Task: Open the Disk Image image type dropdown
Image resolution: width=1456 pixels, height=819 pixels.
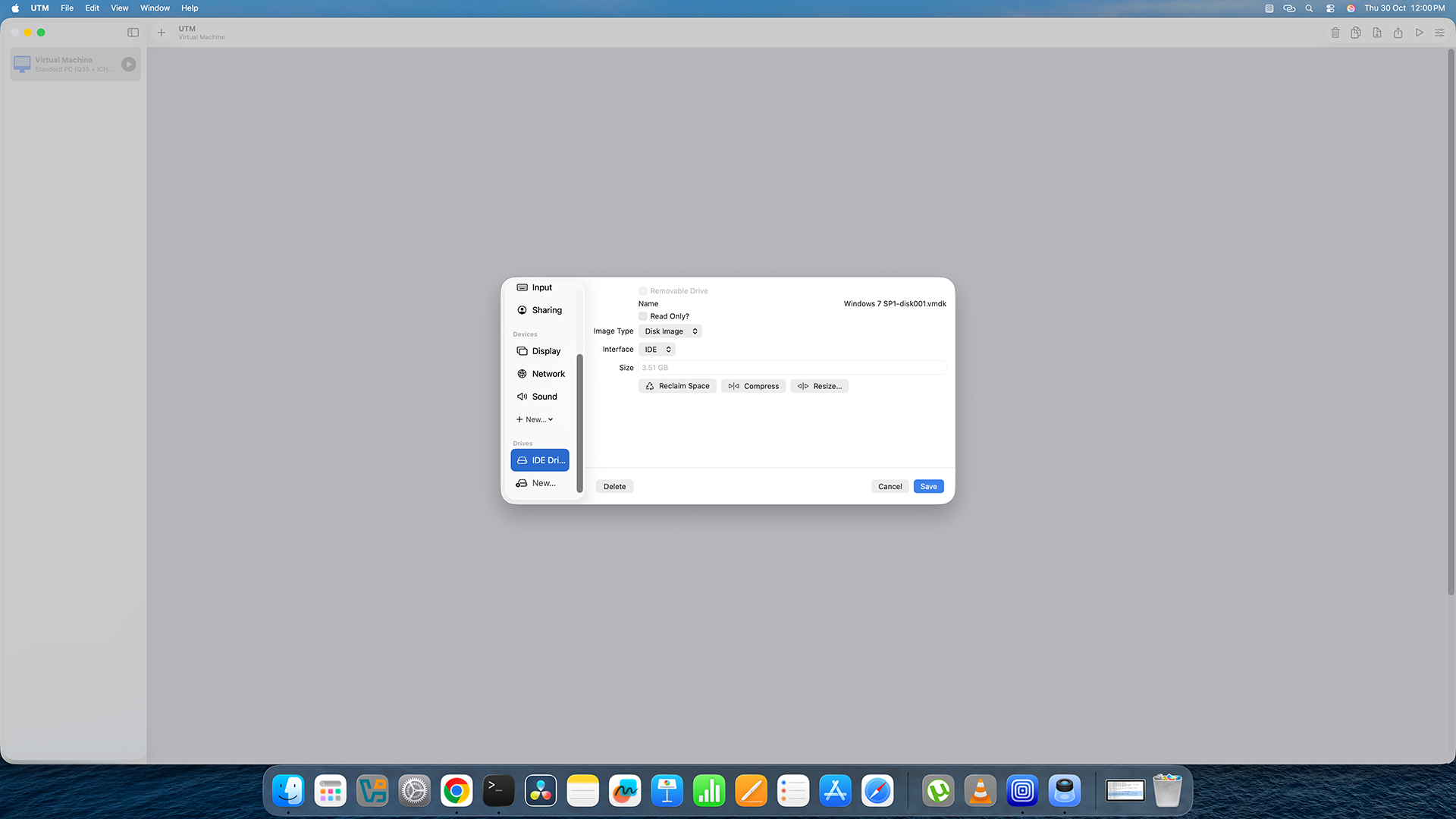Action: click(x=670, y=331)
